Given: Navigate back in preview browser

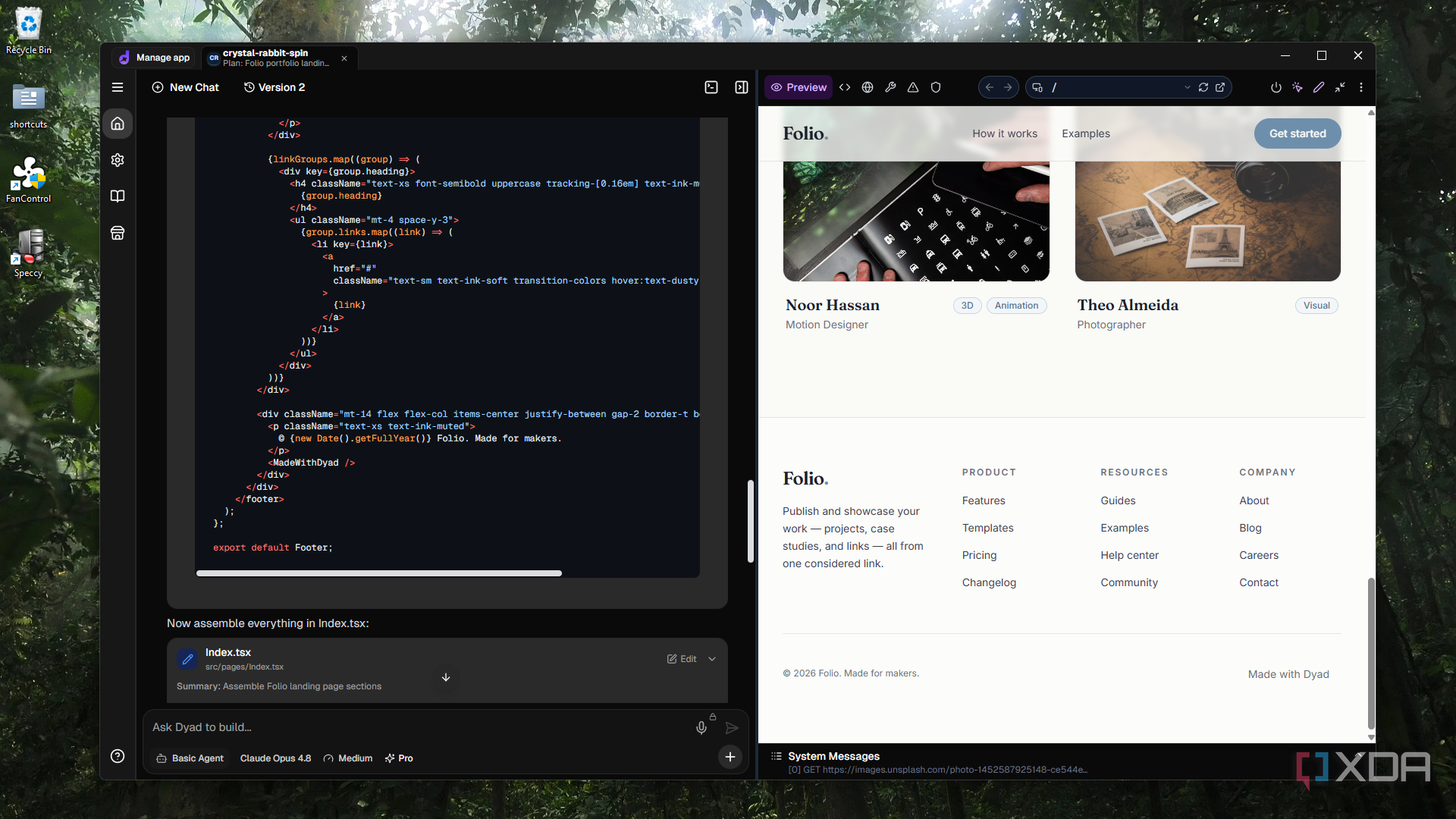Looking at the screenshot, I should 989,87.
